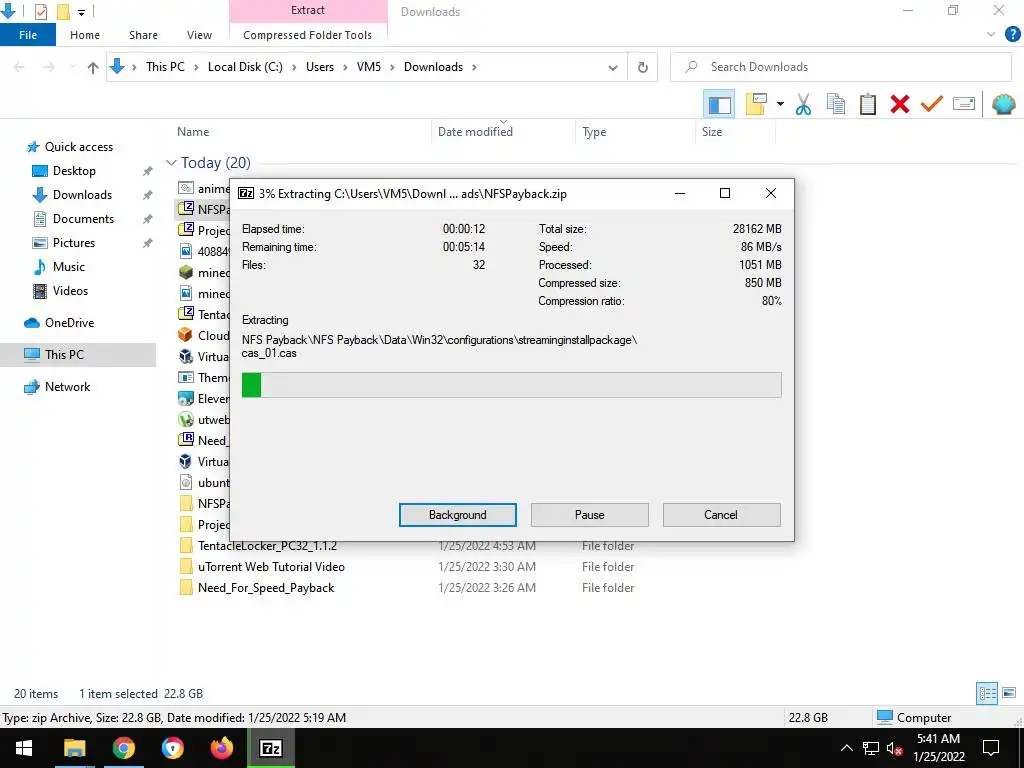Launch Brave browser from the taskbar
Viewport: 1024px width, 768px height.
pyautogui.click(x=172, y=748)
